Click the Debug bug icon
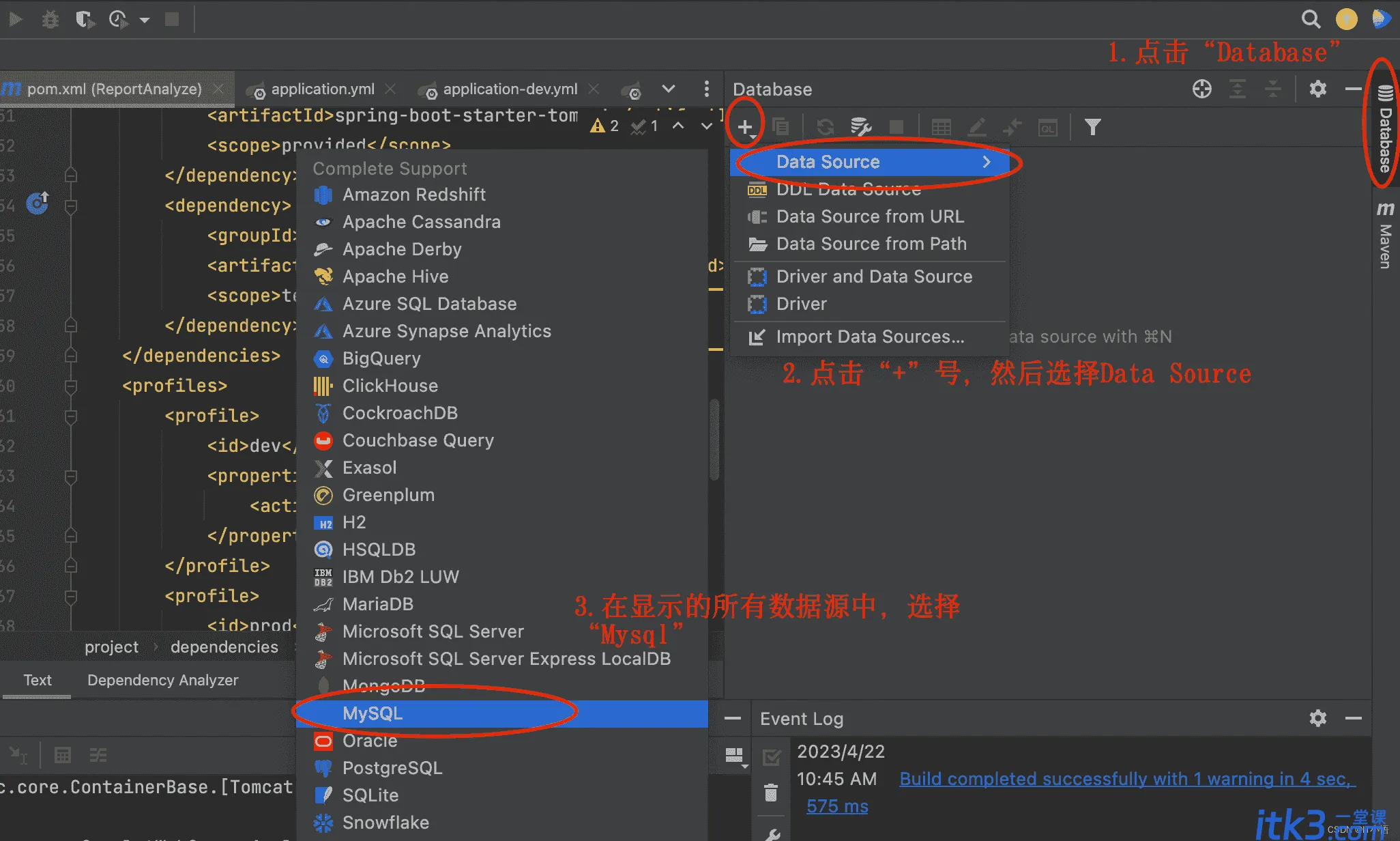 coord(50,19)
